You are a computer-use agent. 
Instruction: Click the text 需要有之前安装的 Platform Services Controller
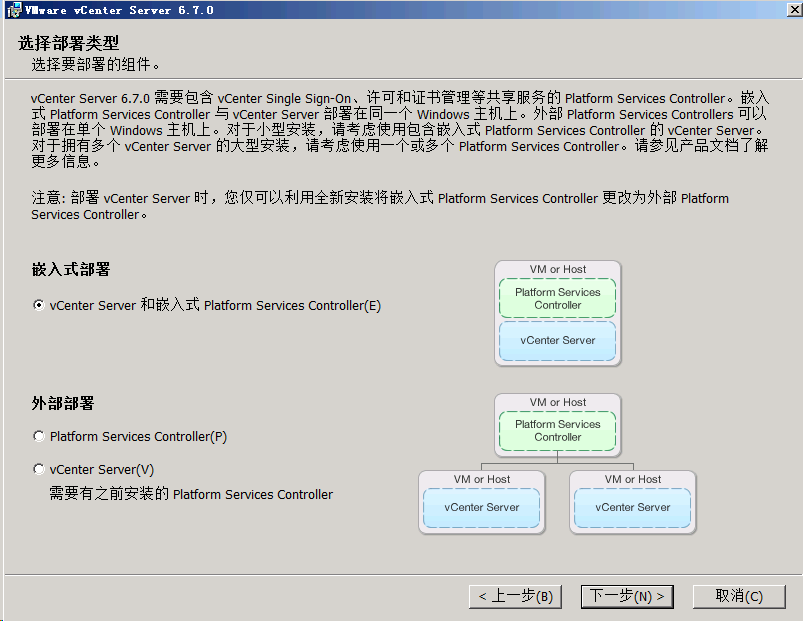pos(191,494)
